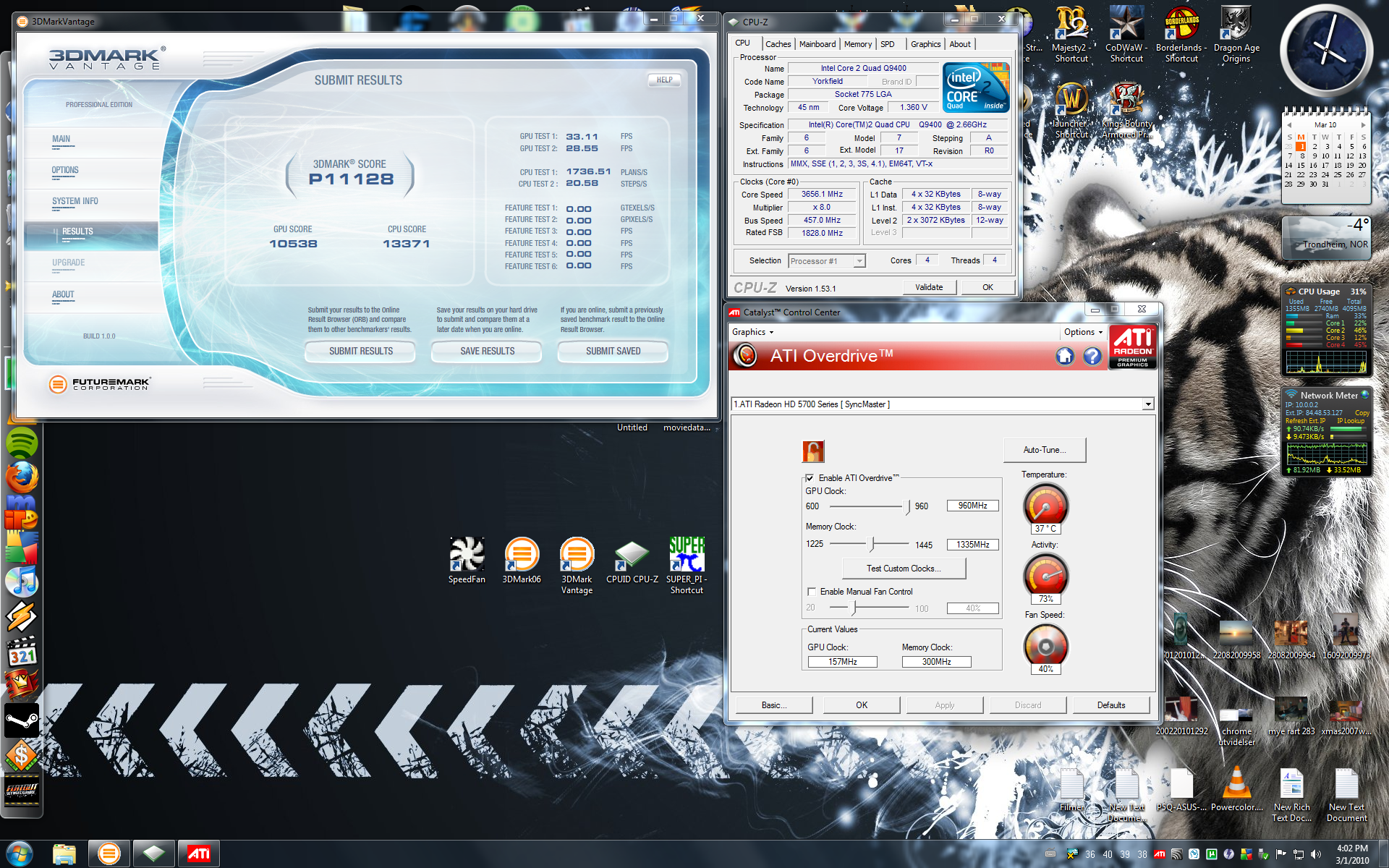Click the Memory clock 1335MHz value field
Screen dimensions: 1389x868
[x=972, y=545]
